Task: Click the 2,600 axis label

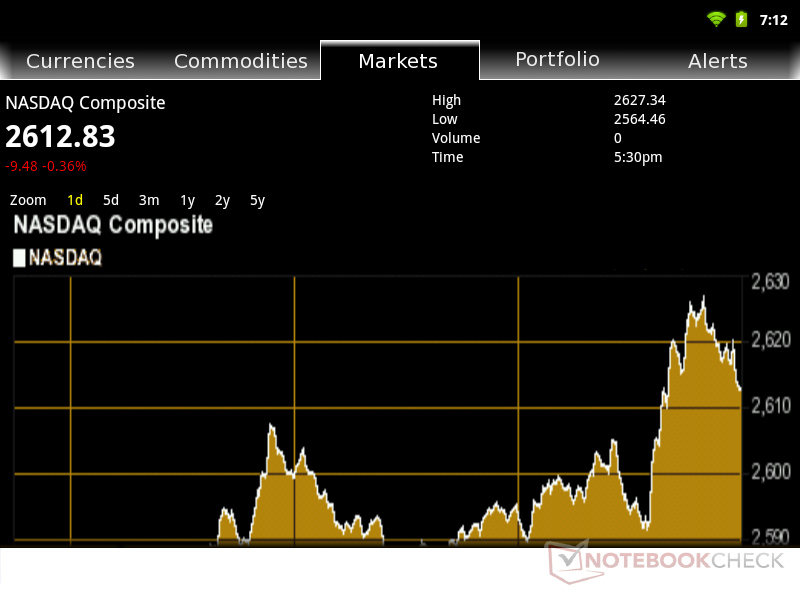Action: click(770, 471)
